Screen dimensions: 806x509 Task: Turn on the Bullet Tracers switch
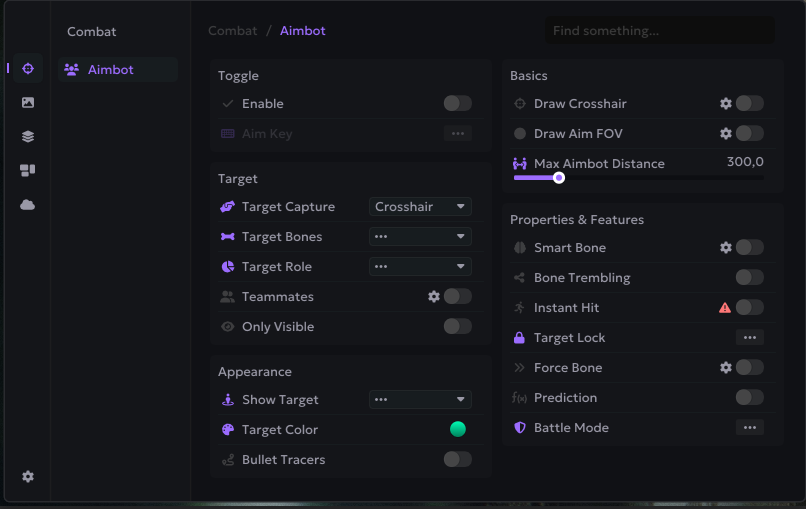[457, 460]
